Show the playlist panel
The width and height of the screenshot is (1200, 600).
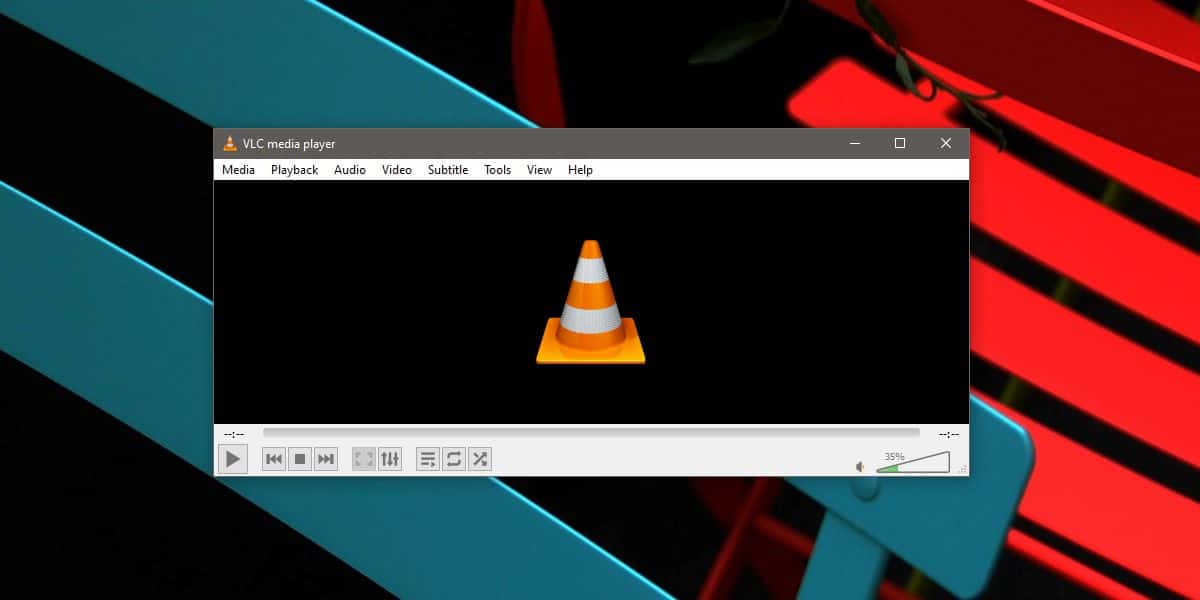point(428,459)
